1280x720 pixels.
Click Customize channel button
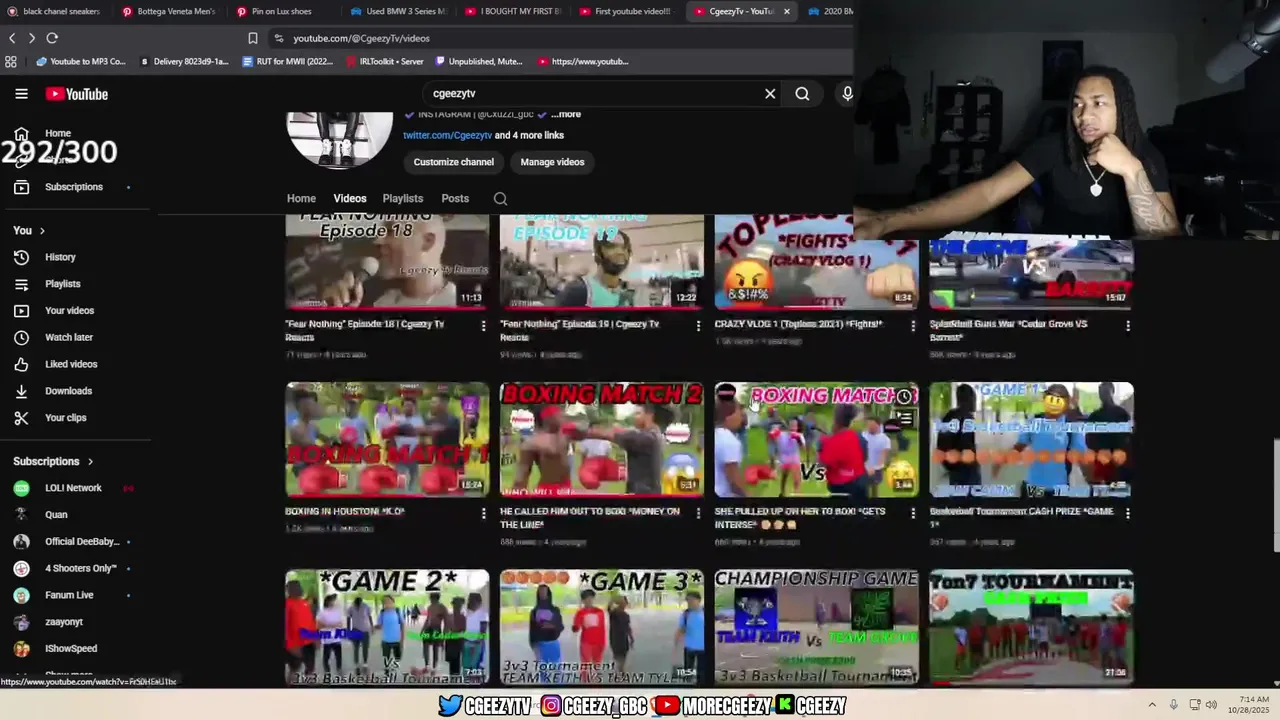coord(454,162)
